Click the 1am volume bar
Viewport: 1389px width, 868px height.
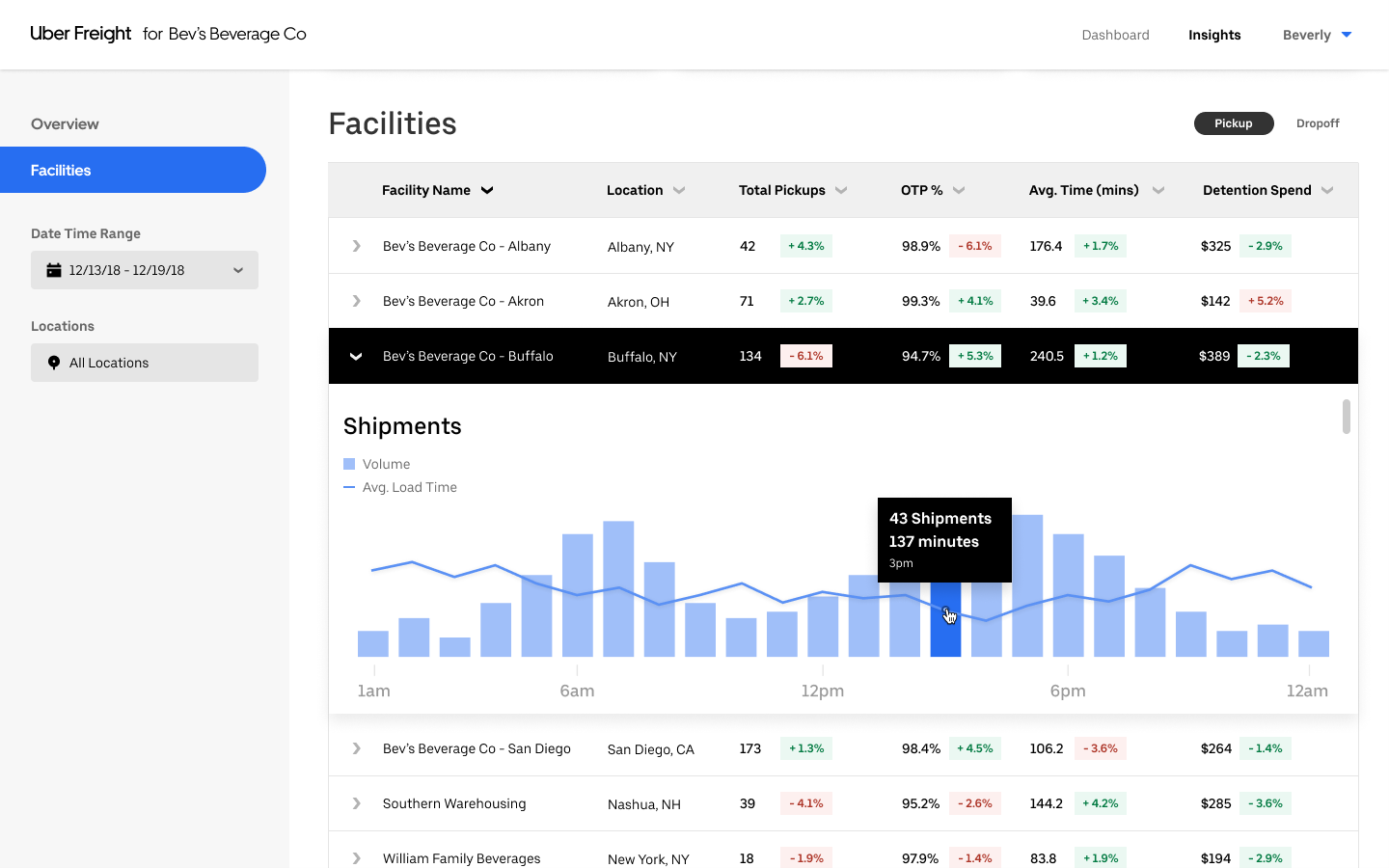[x=373, y=643]
